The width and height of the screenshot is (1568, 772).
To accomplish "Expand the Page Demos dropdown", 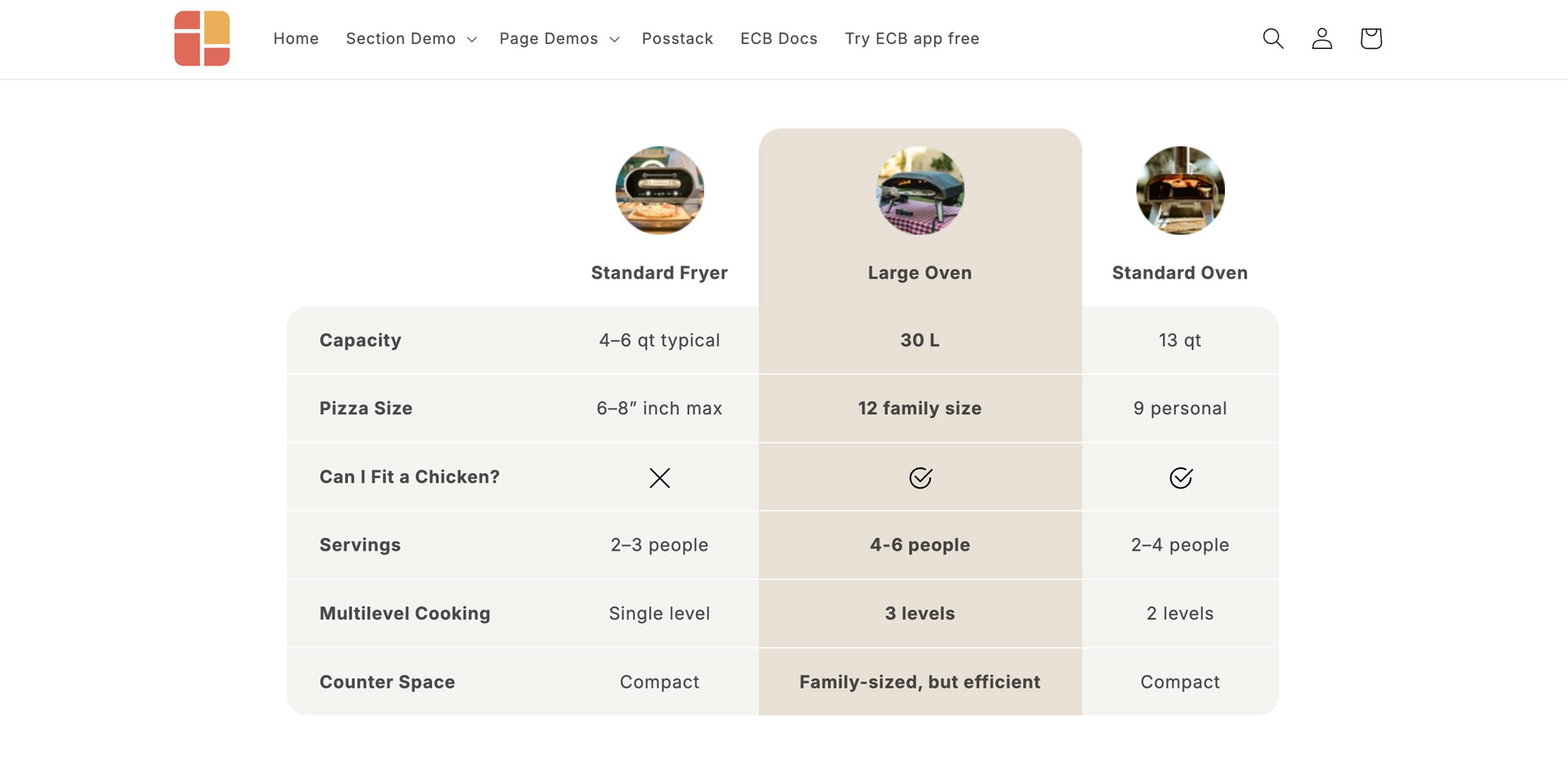I will pyautogui.click(x=549, y=38).
